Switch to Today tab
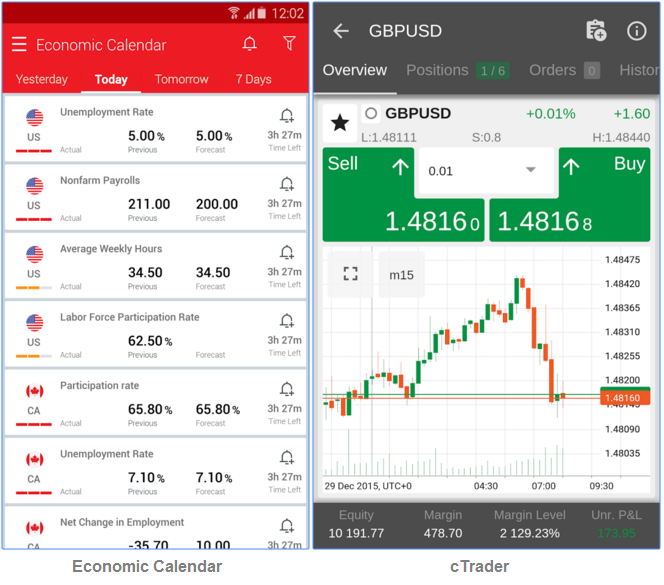This screenshot has height=585, width=664. (111, 79)
